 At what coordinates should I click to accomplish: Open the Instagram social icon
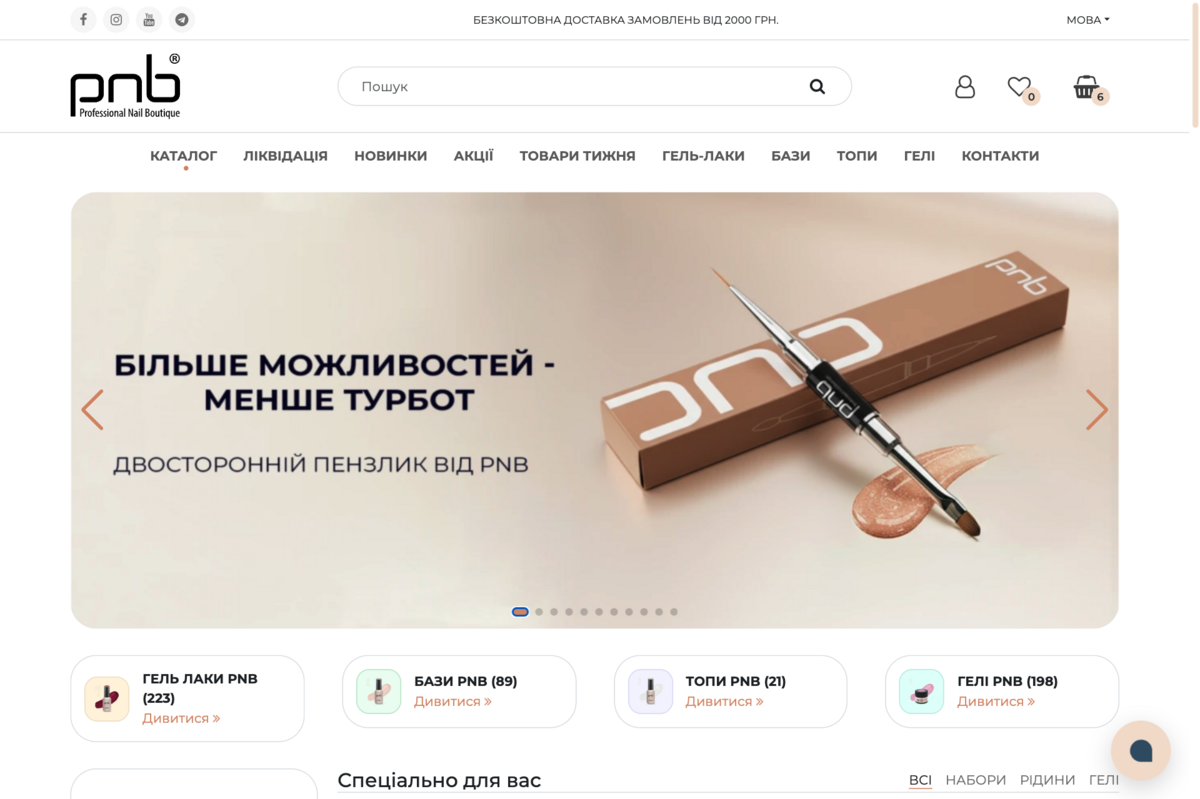click(116, 19)
